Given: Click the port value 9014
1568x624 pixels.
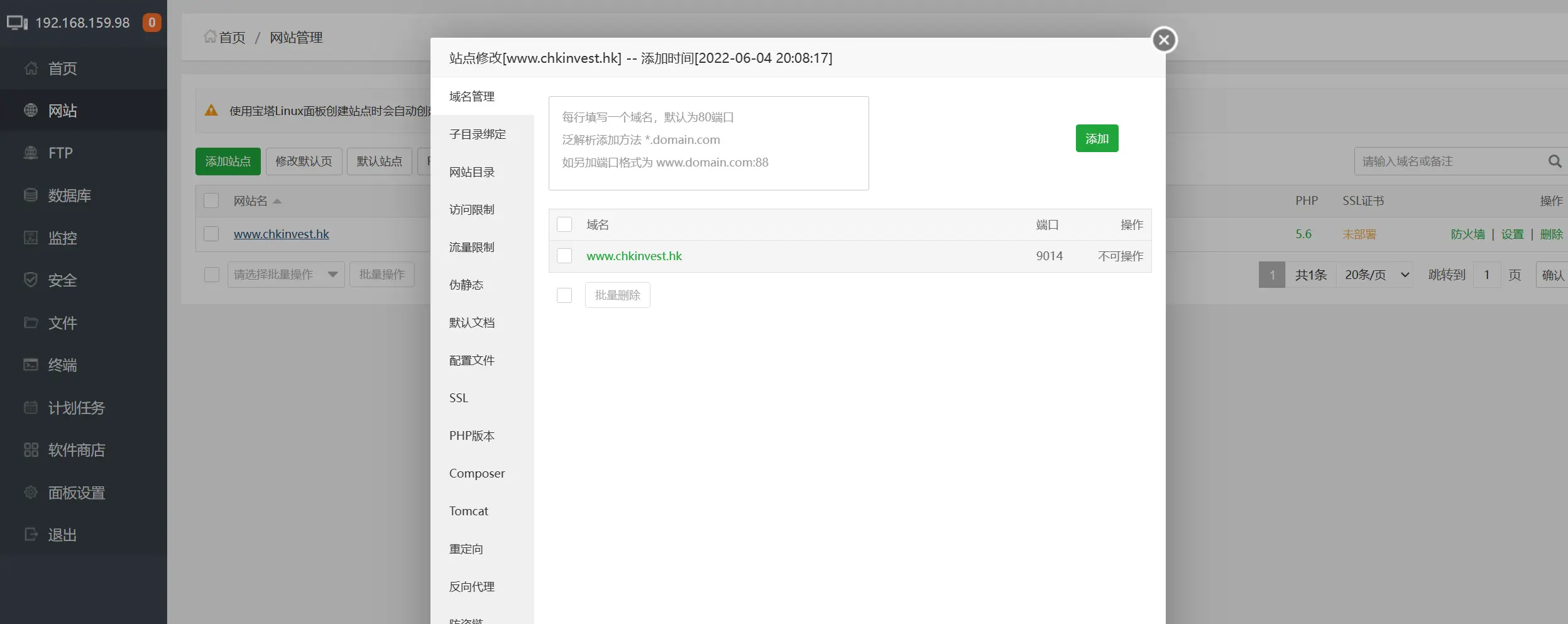Looking at the screenshot, I should [1049, 256].
